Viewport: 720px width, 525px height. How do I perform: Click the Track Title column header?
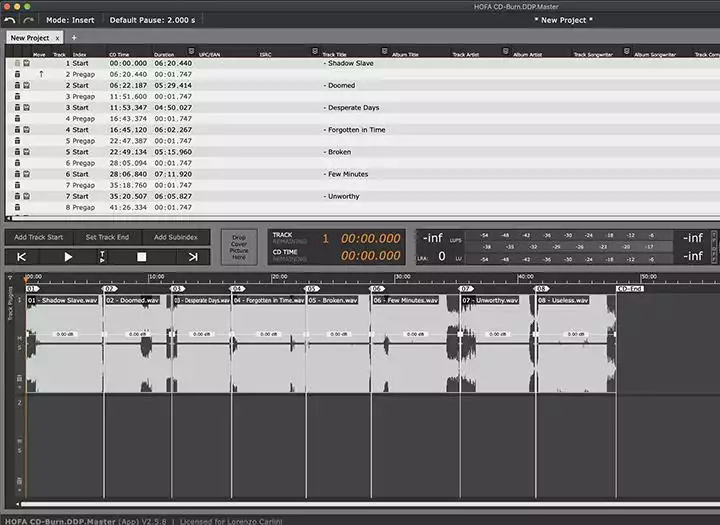click(x=334, y=54)
